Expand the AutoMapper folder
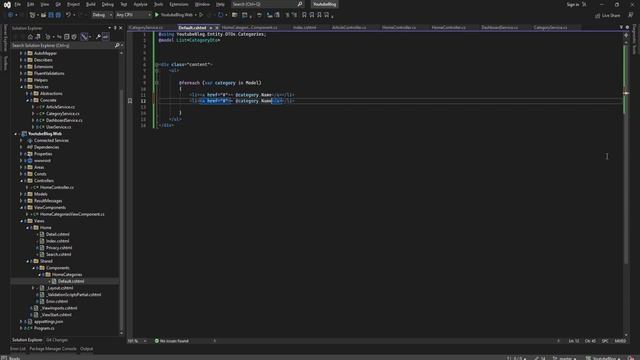 pyautogui.click(x=21, y=53)
